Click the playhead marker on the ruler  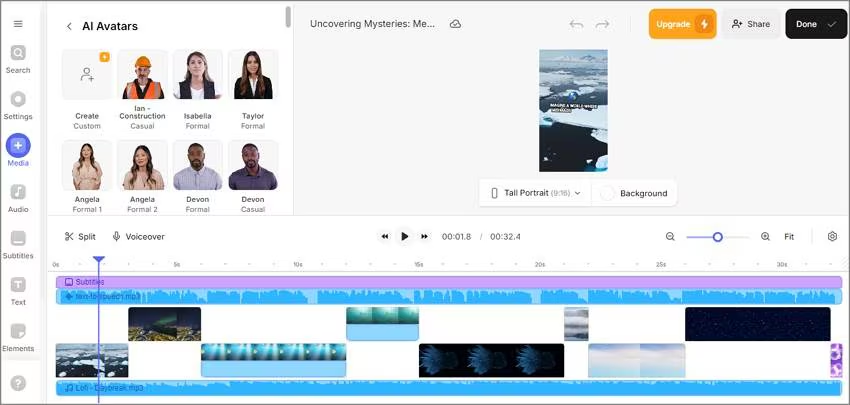99,260
